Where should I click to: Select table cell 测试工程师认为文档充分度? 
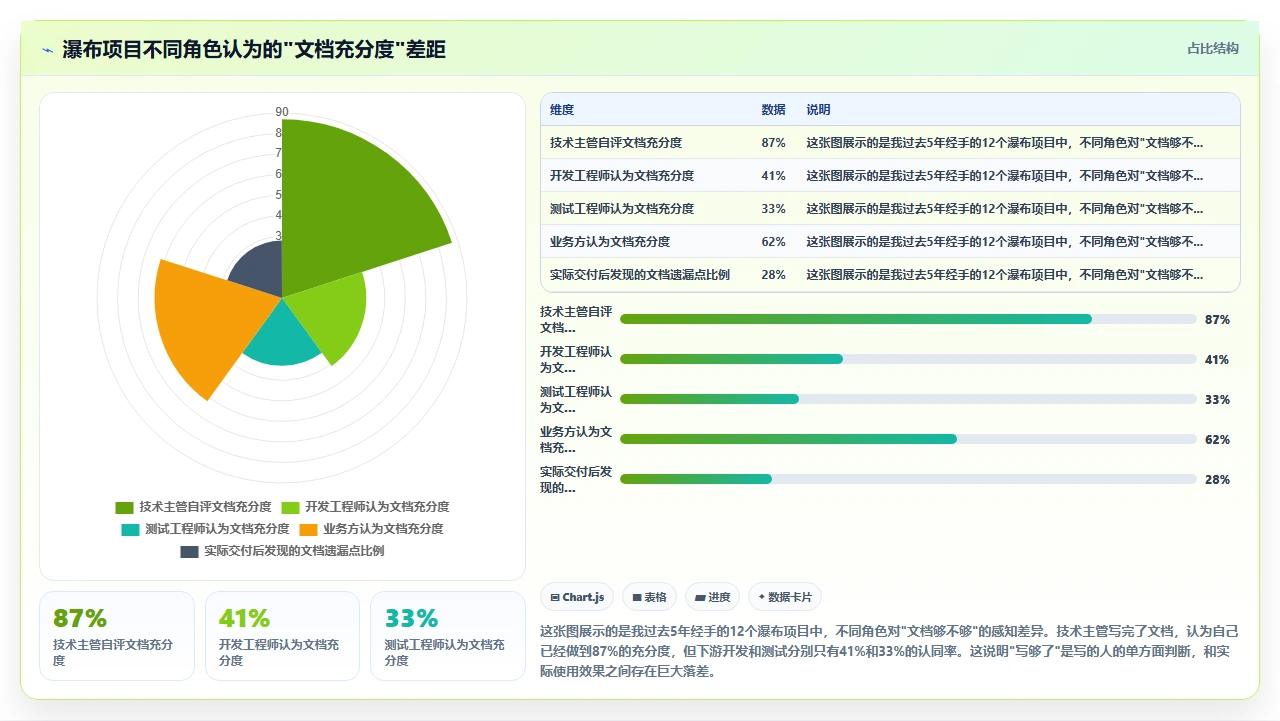(622, 209)
